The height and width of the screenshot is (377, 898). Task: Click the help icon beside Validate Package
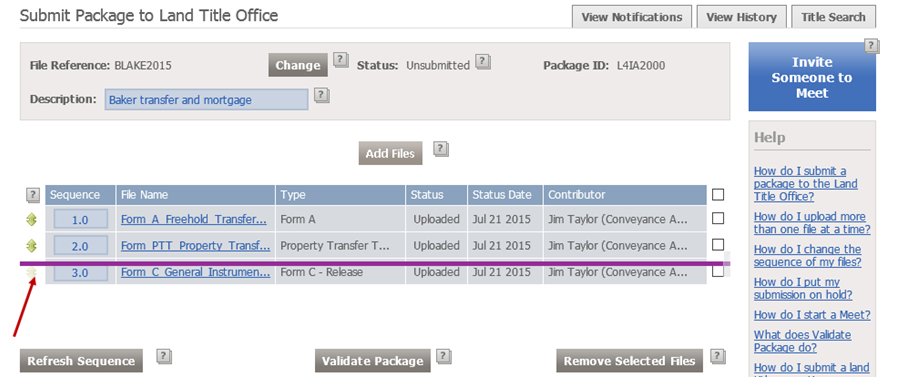pyautogui.click(x=444, y=356)
